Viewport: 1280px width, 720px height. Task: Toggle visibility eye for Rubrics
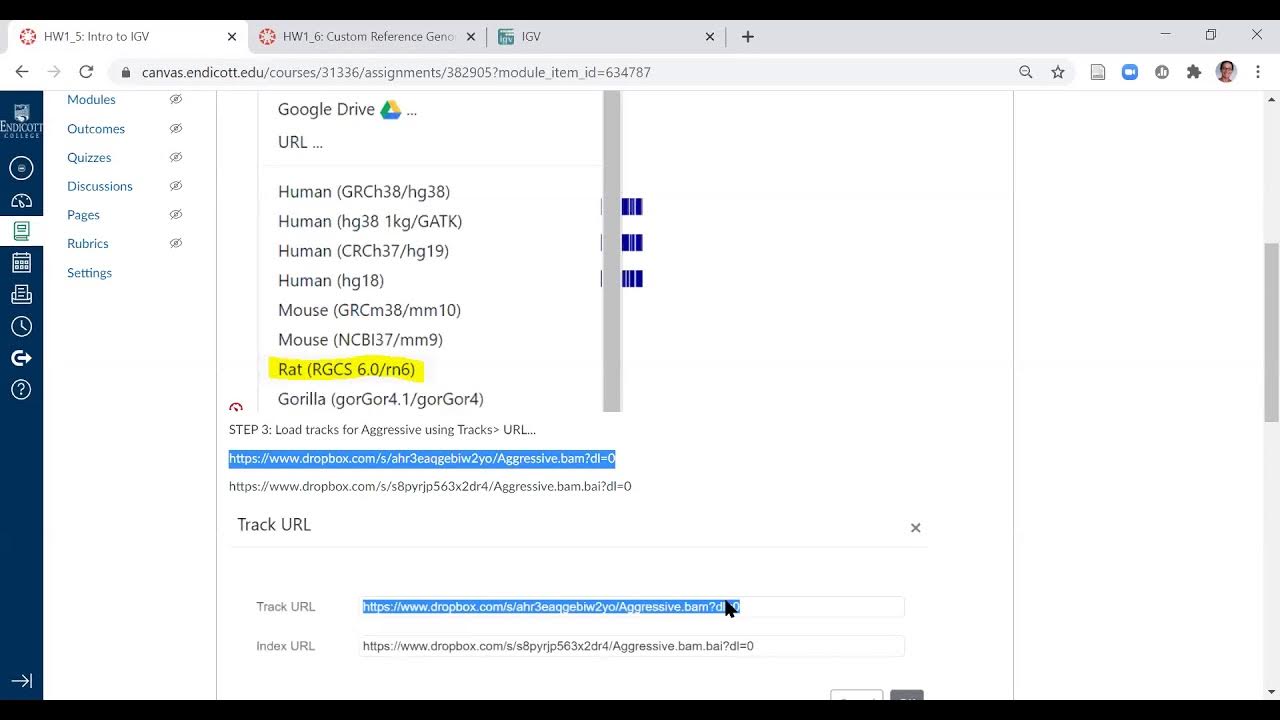click(x=176, y=243)
